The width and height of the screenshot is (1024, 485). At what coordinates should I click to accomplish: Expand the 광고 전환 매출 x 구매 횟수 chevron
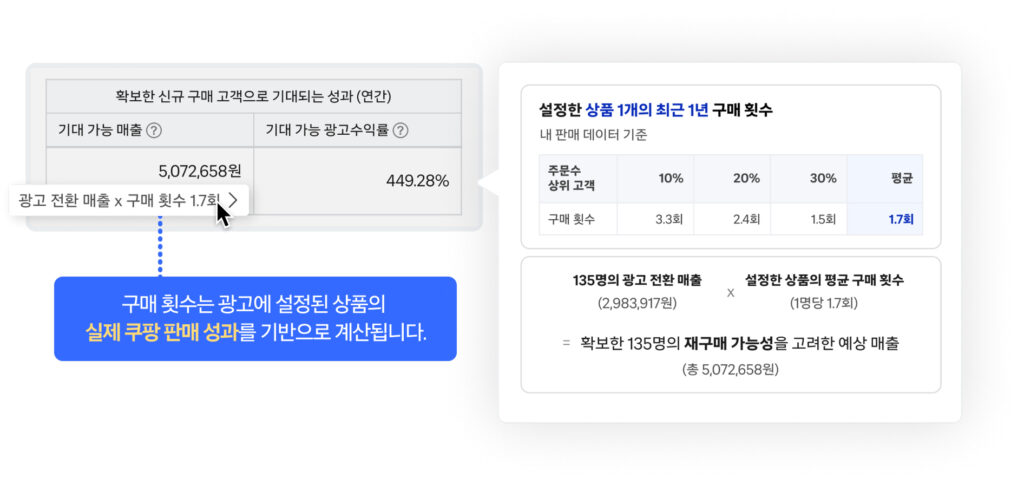point(233,200)
